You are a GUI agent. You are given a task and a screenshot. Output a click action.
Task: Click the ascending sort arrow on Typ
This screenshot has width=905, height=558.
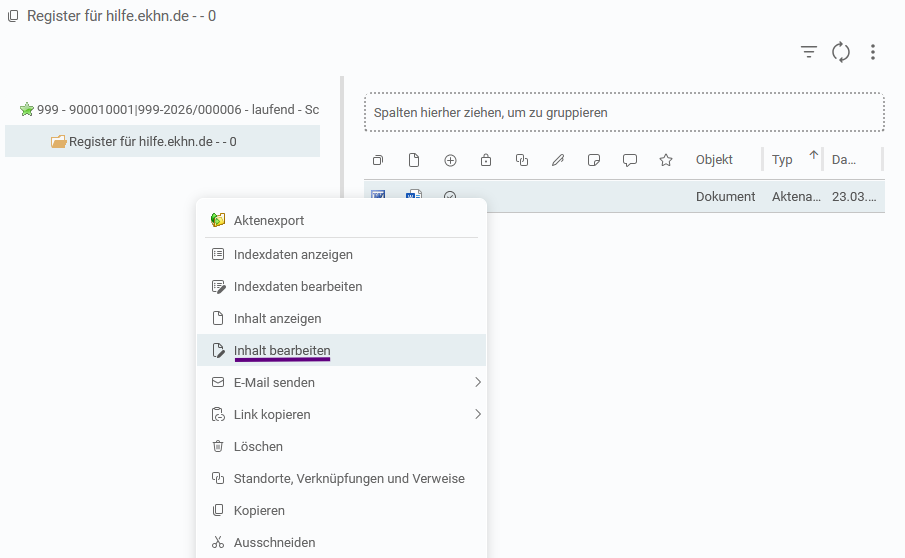[x=813, y=155]
